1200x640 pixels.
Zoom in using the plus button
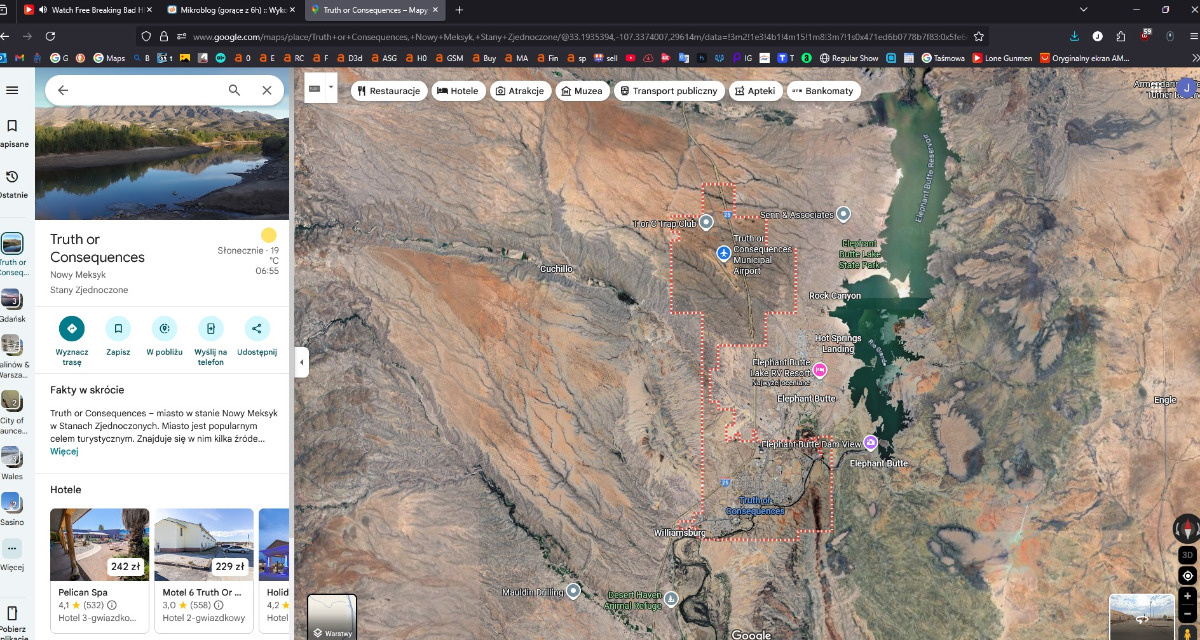click(1187, 596)
